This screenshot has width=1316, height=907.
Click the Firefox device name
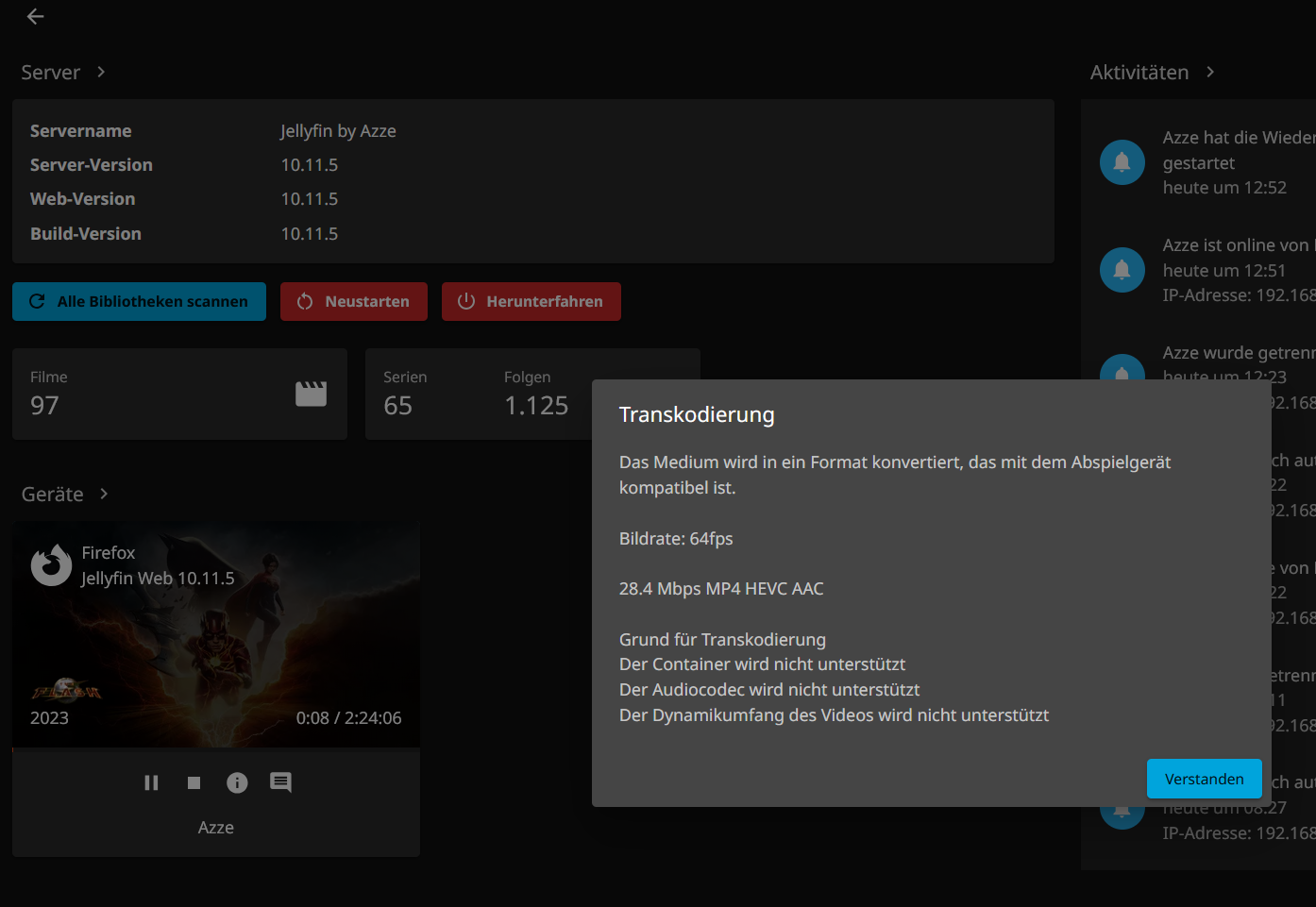point(109,553)
